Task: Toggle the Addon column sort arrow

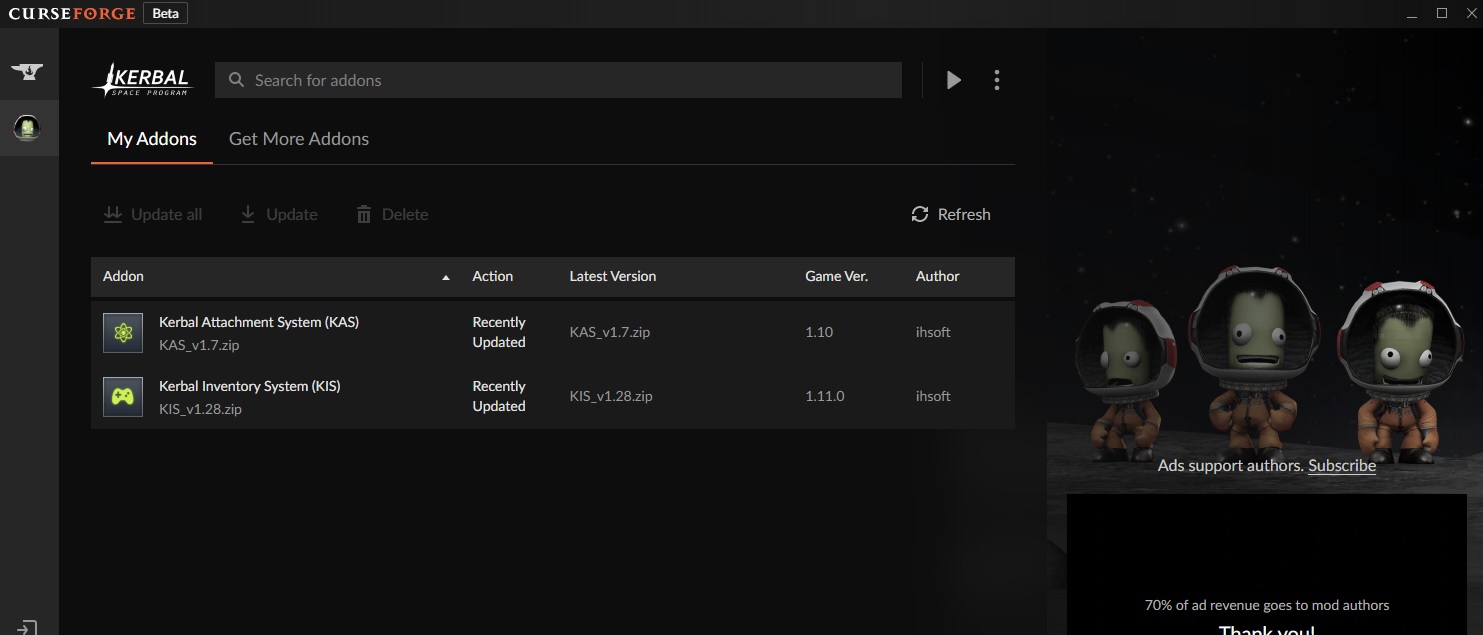Action: click(446, 277)
